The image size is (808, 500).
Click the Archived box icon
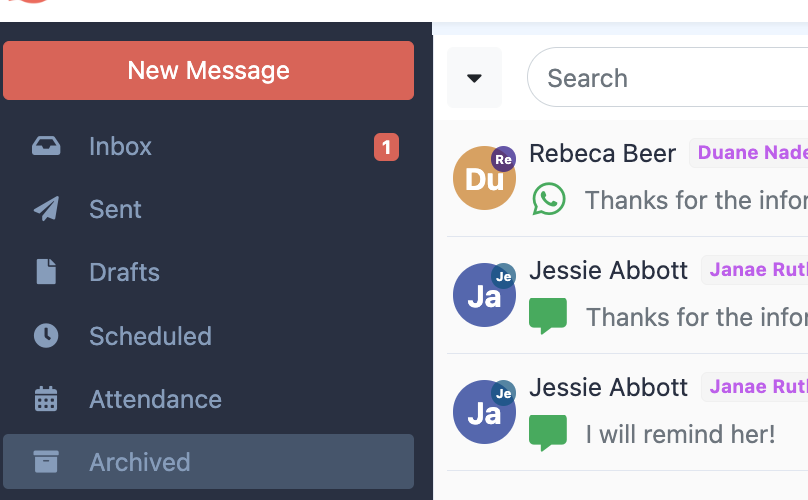[46, 462]
